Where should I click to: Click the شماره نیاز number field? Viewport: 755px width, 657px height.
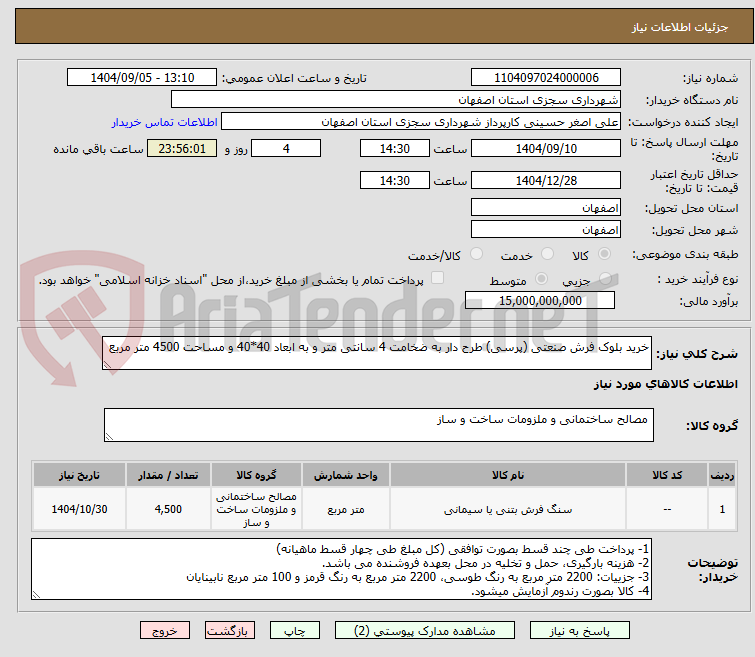546,78
